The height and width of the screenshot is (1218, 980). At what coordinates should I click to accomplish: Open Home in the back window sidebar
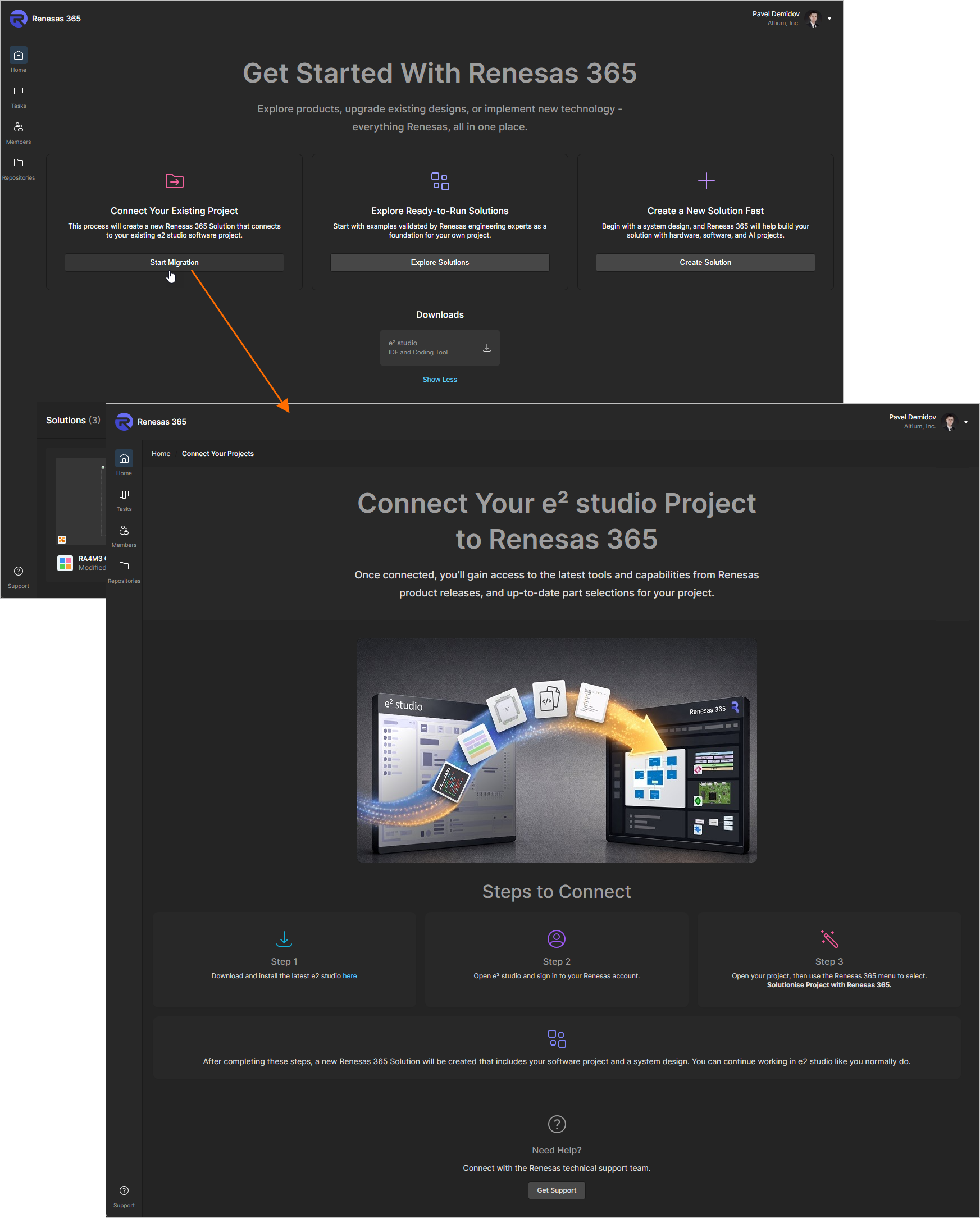(x=18, y=61)
